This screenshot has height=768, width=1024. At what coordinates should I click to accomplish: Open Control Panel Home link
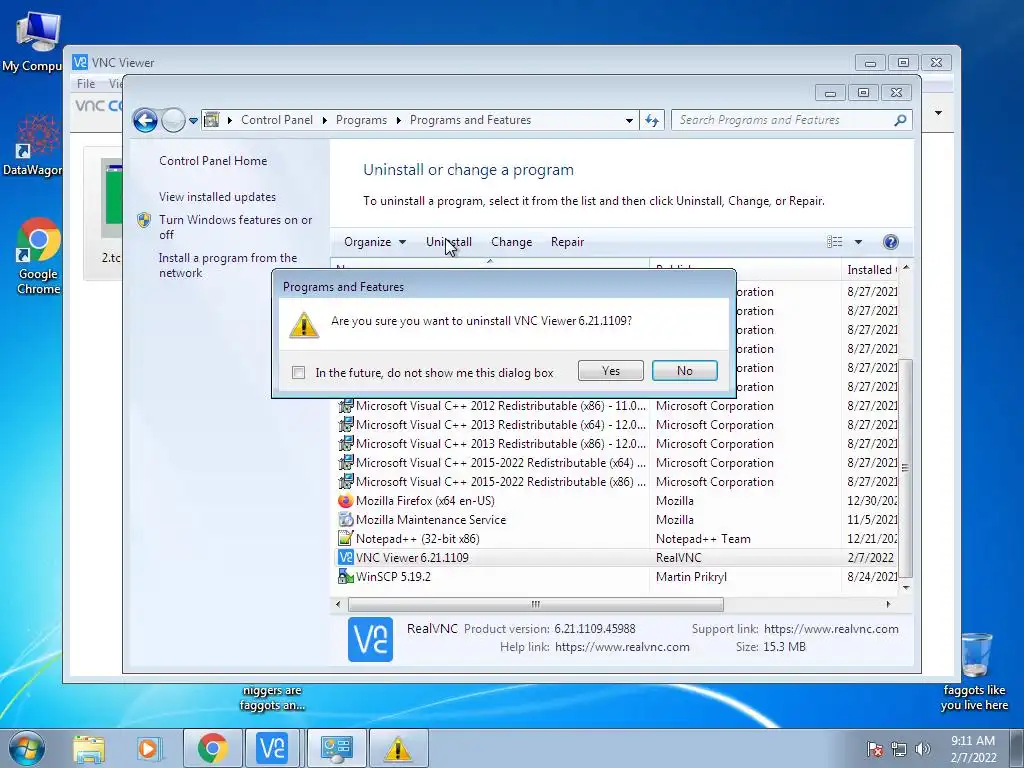(x=213, y=161)
